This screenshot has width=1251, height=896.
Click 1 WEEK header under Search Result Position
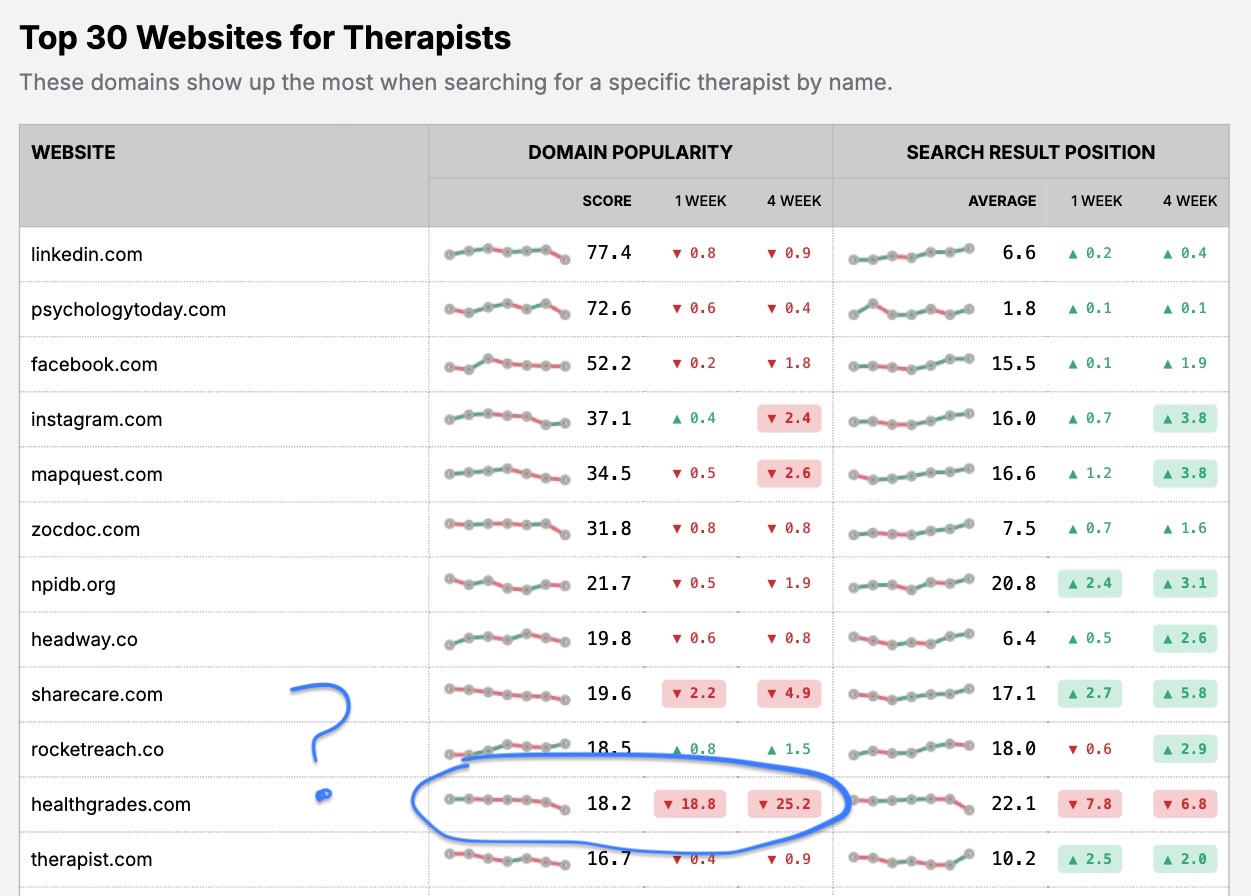(x=1096, y=201)
